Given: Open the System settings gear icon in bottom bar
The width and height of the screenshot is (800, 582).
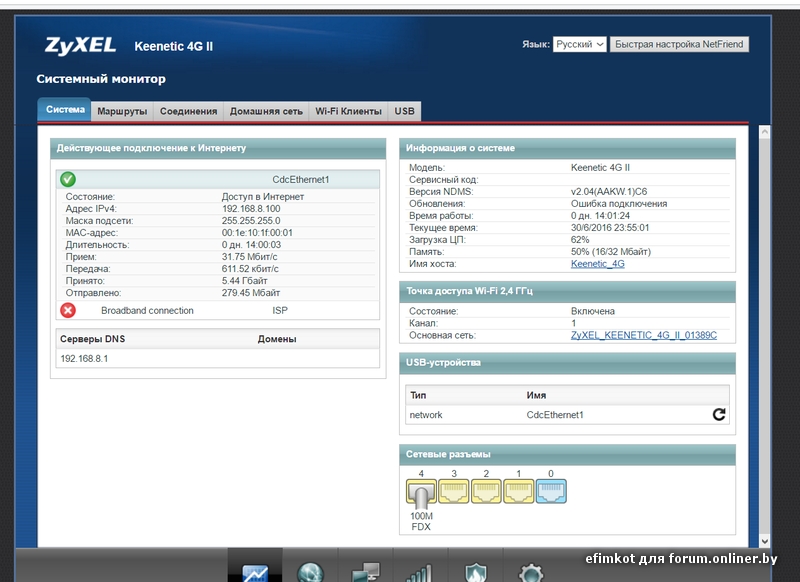Looking at the screenshot, I should pyautogui.click(x=531, y=572).
